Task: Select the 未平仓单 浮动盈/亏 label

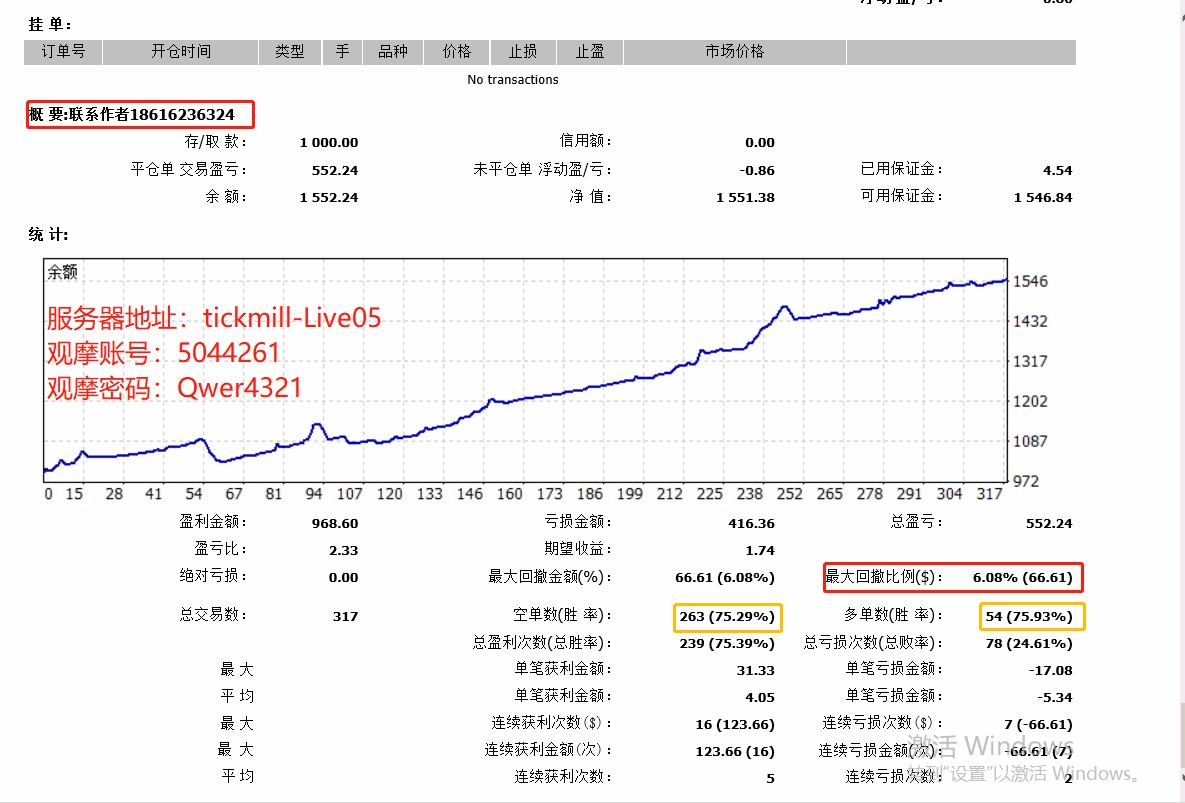Action: (x=542, y=169)
